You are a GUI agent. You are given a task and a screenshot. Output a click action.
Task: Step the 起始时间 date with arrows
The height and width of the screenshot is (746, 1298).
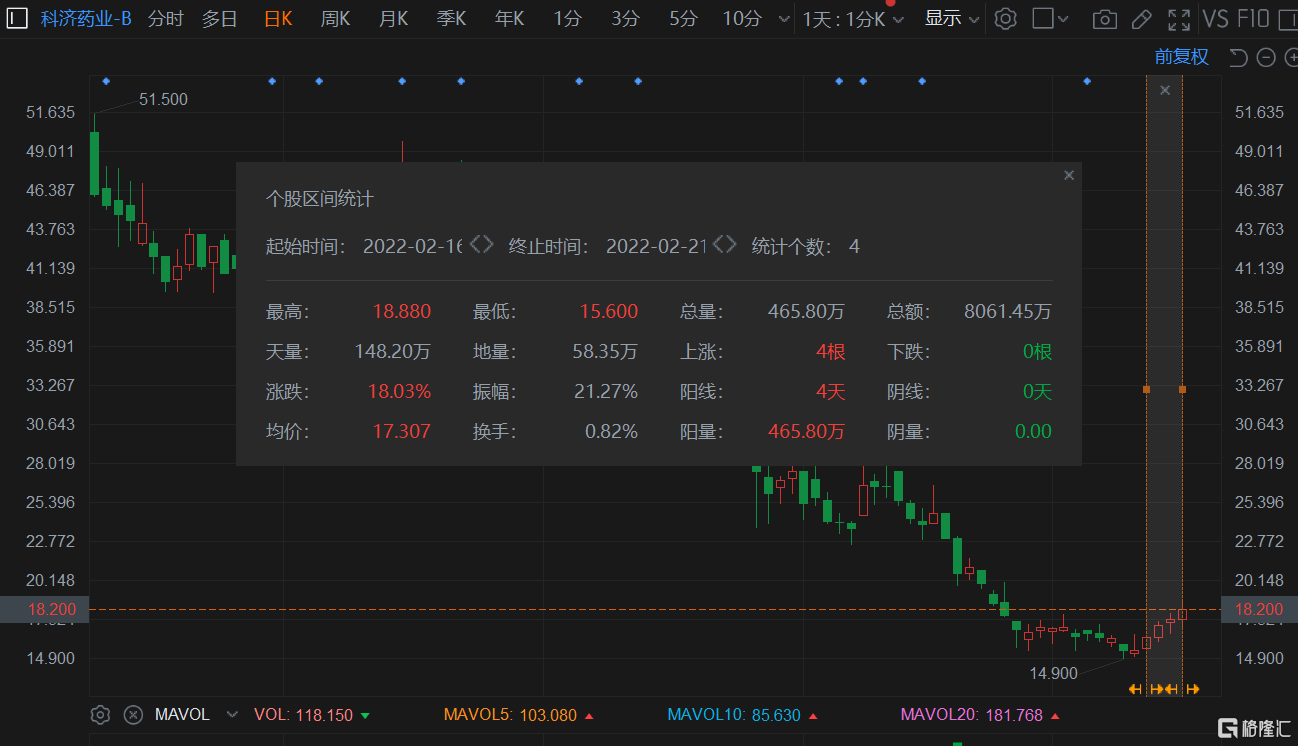(x=482, y=245)
